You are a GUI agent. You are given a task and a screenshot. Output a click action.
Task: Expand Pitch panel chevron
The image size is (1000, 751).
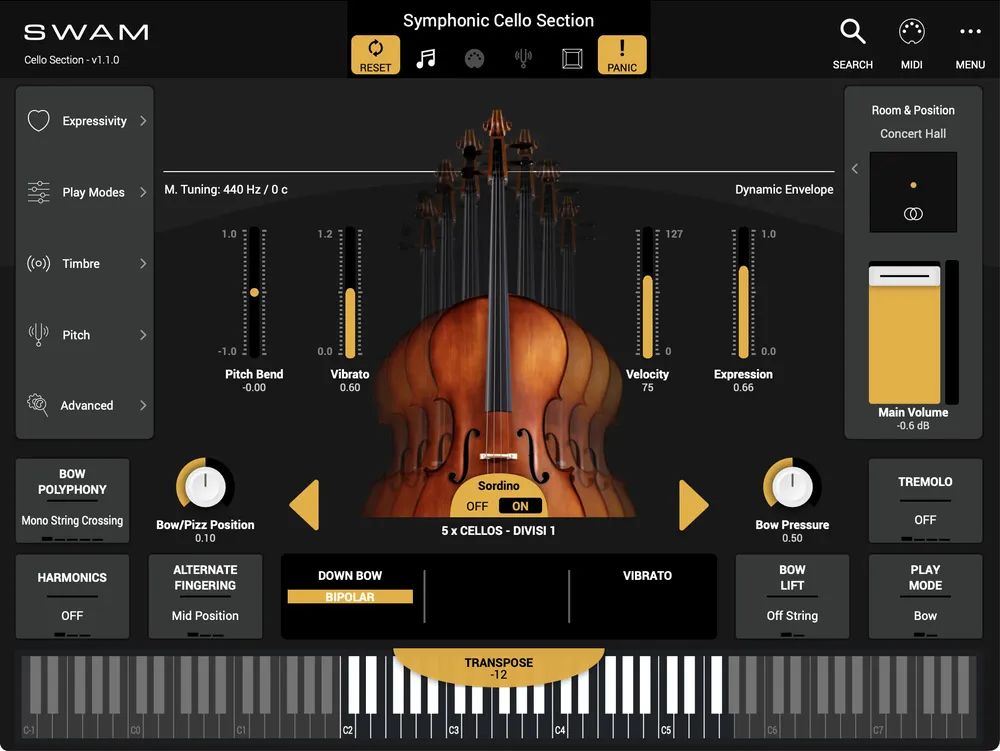pos(143,335)
